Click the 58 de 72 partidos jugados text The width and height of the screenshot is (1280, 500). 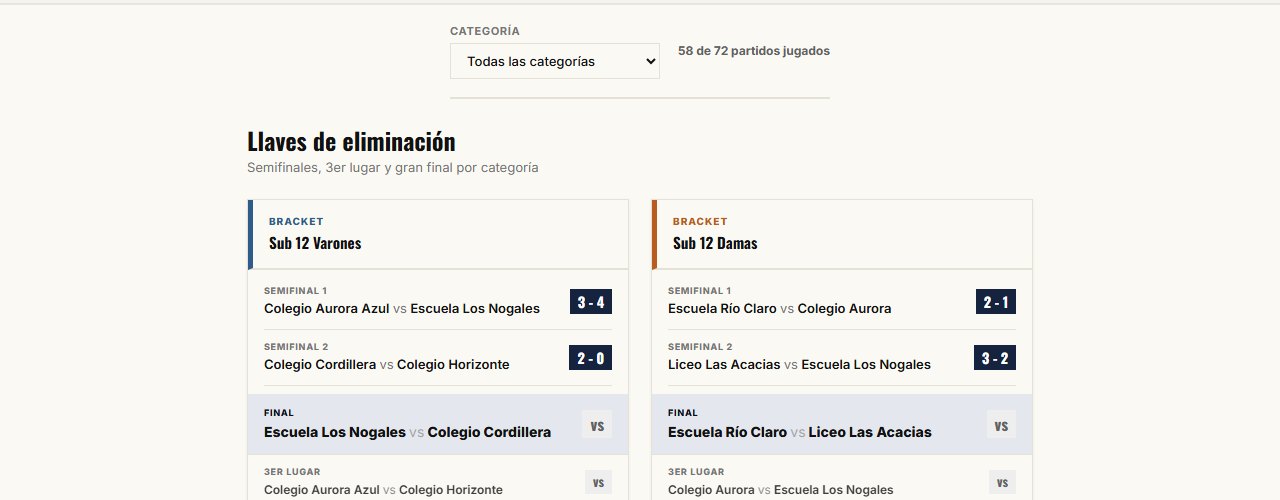(x=754, y=51)
